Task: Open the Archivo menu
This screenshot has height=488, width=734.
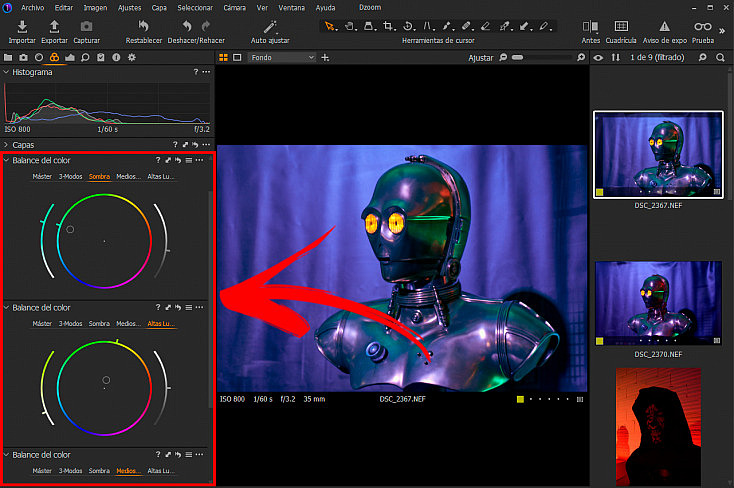Action: click(x=33, y=7)
